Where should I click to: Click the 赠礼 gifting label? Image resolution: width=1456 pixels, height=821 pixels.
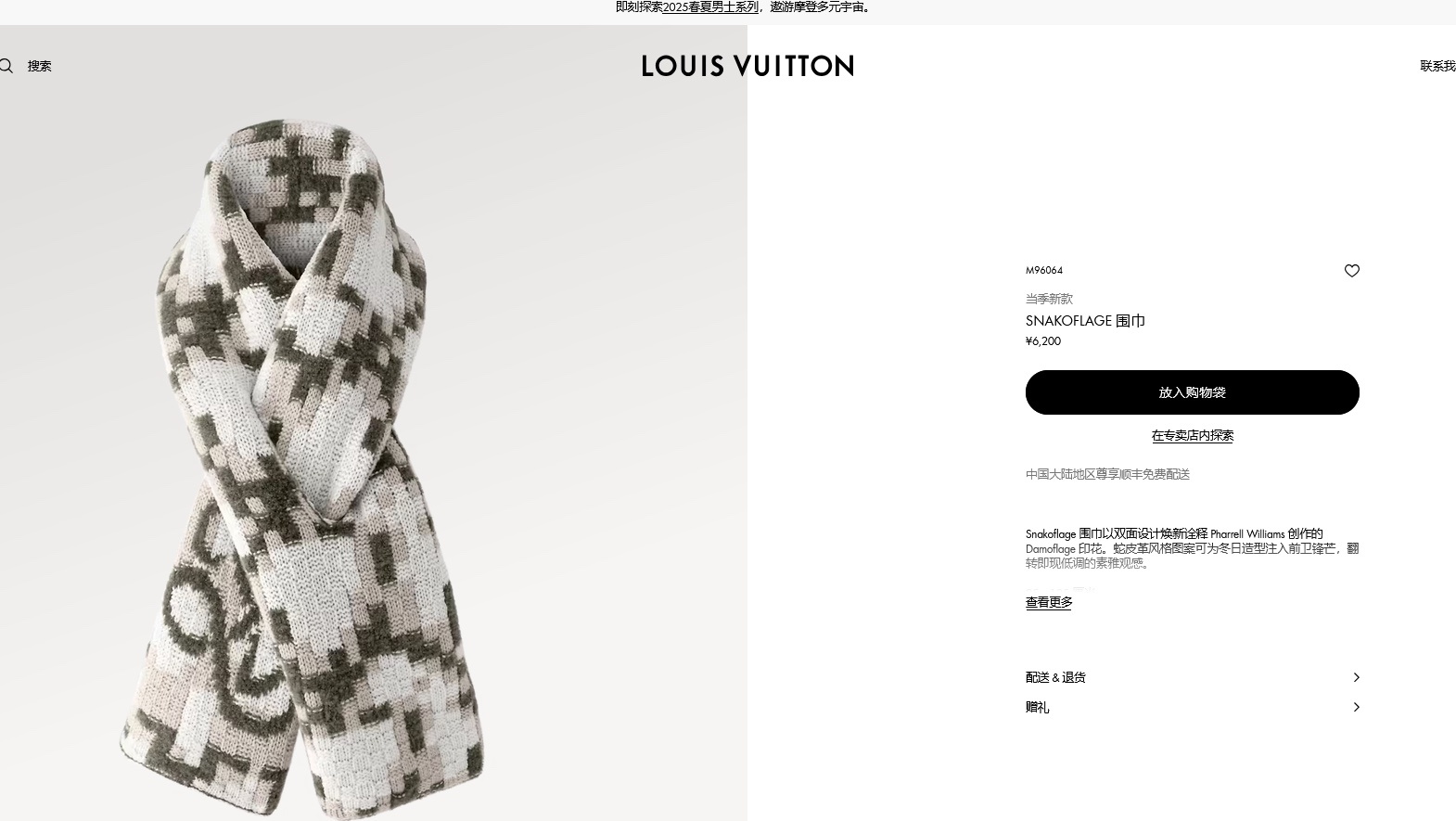click(1037, 707)
